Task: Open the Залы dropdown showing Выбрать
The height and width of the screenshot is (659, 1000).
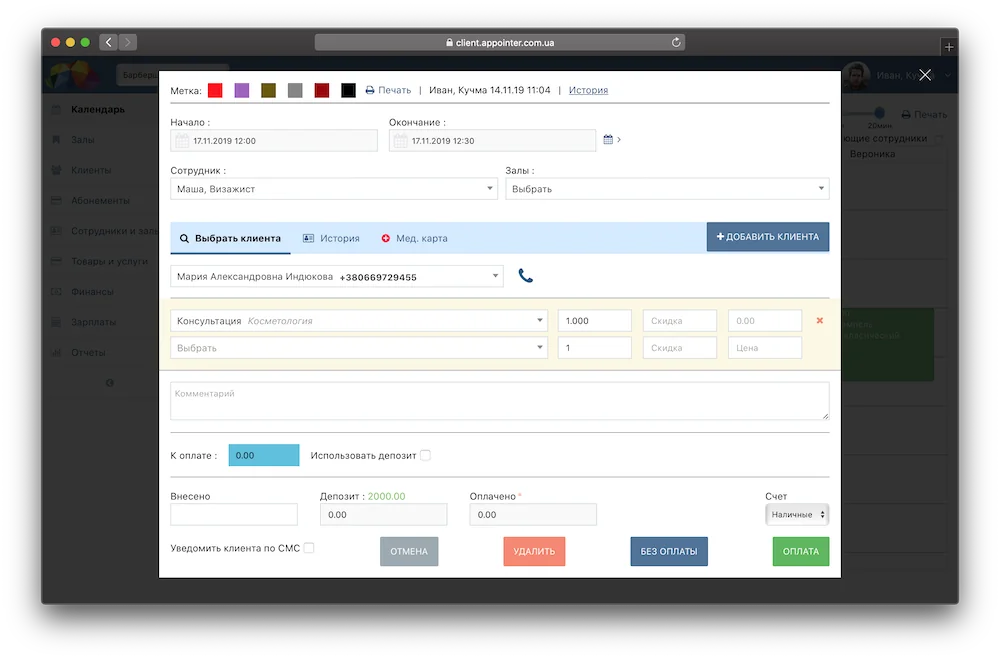Action: [667, 189]
